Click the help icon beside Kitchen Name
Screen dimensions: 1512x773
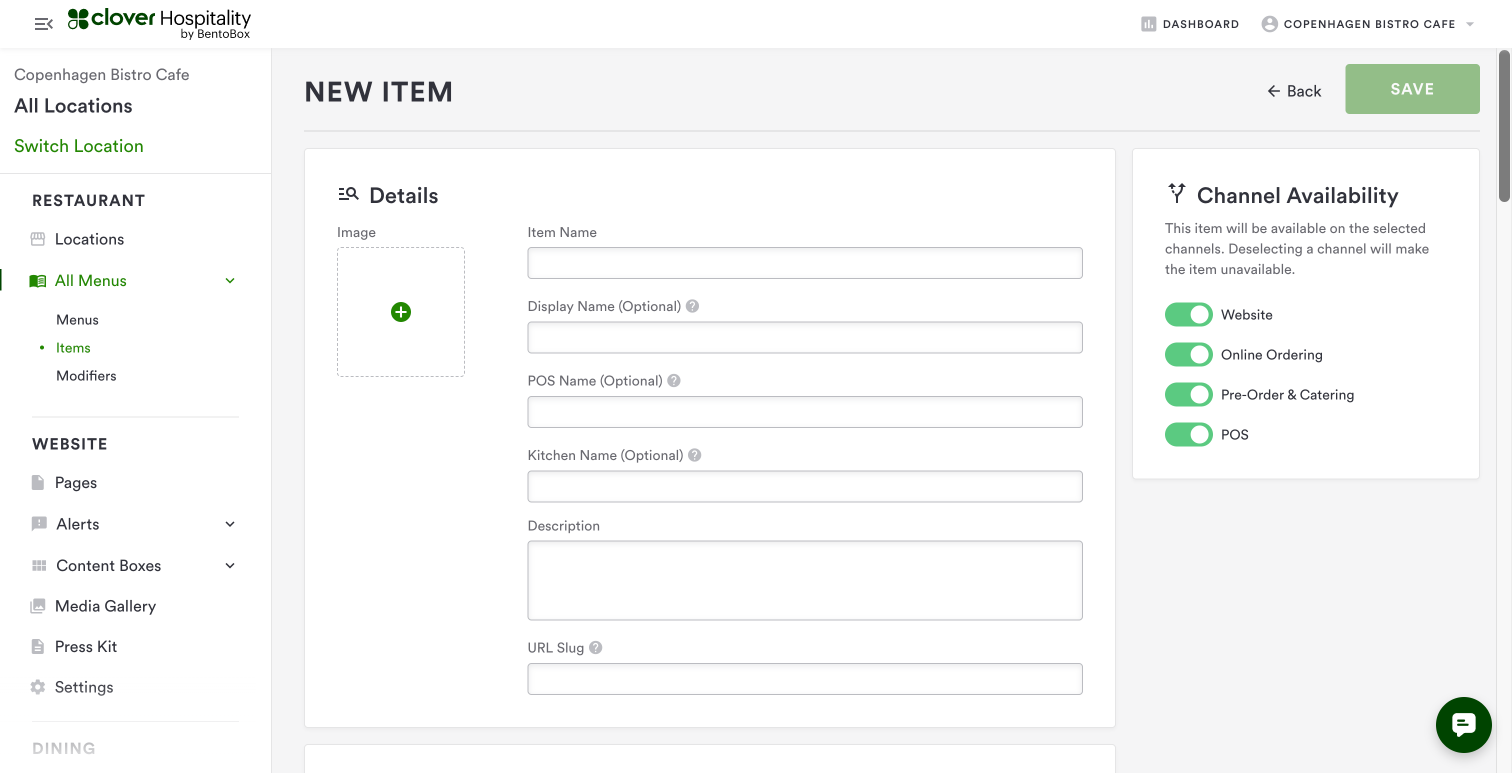tap(695, 455)
